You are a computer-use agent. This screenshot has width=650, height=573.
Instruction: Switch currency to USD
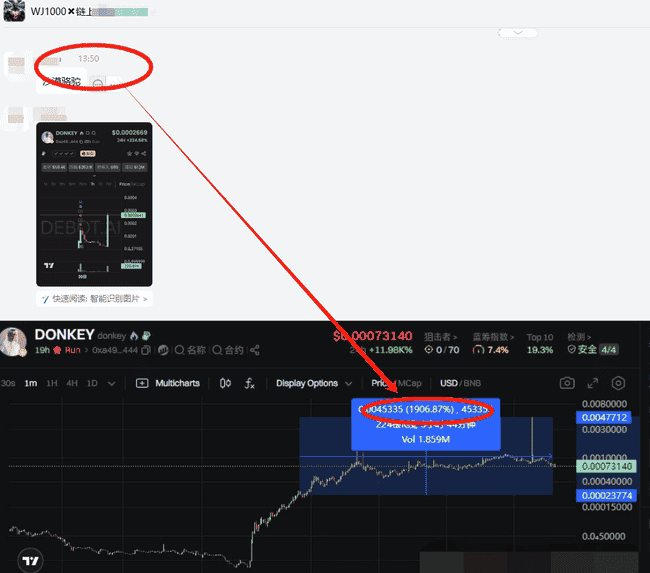point(449,383)
